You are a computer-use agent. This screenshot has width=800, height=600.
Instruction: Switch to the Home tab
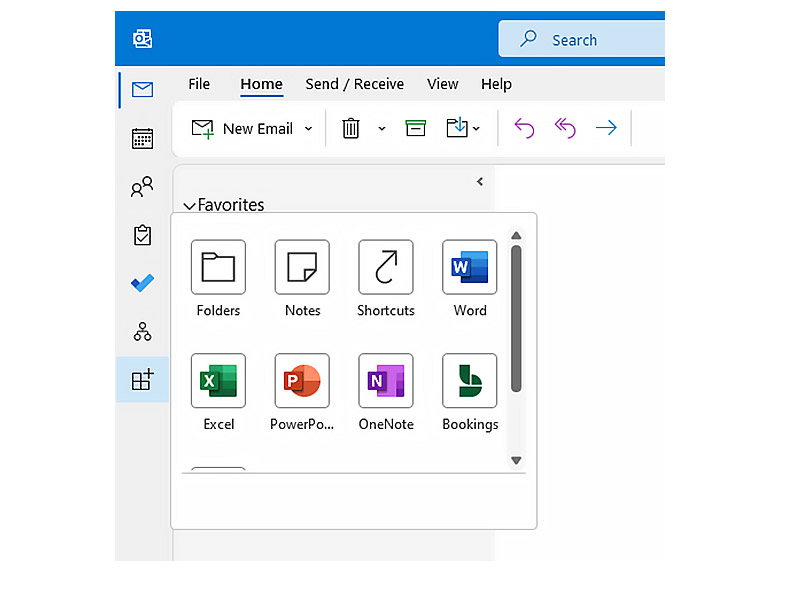tap(261, 84)
